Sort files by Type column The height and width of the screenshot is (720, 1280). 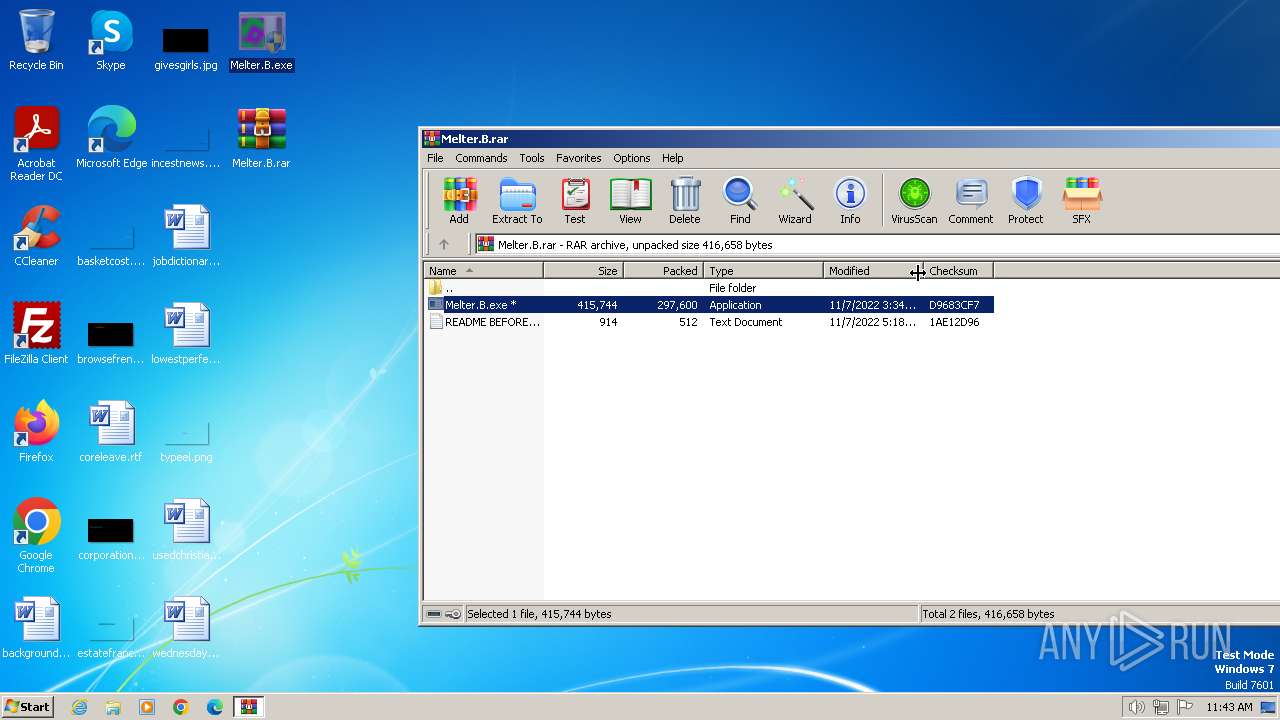pos(764,271)
